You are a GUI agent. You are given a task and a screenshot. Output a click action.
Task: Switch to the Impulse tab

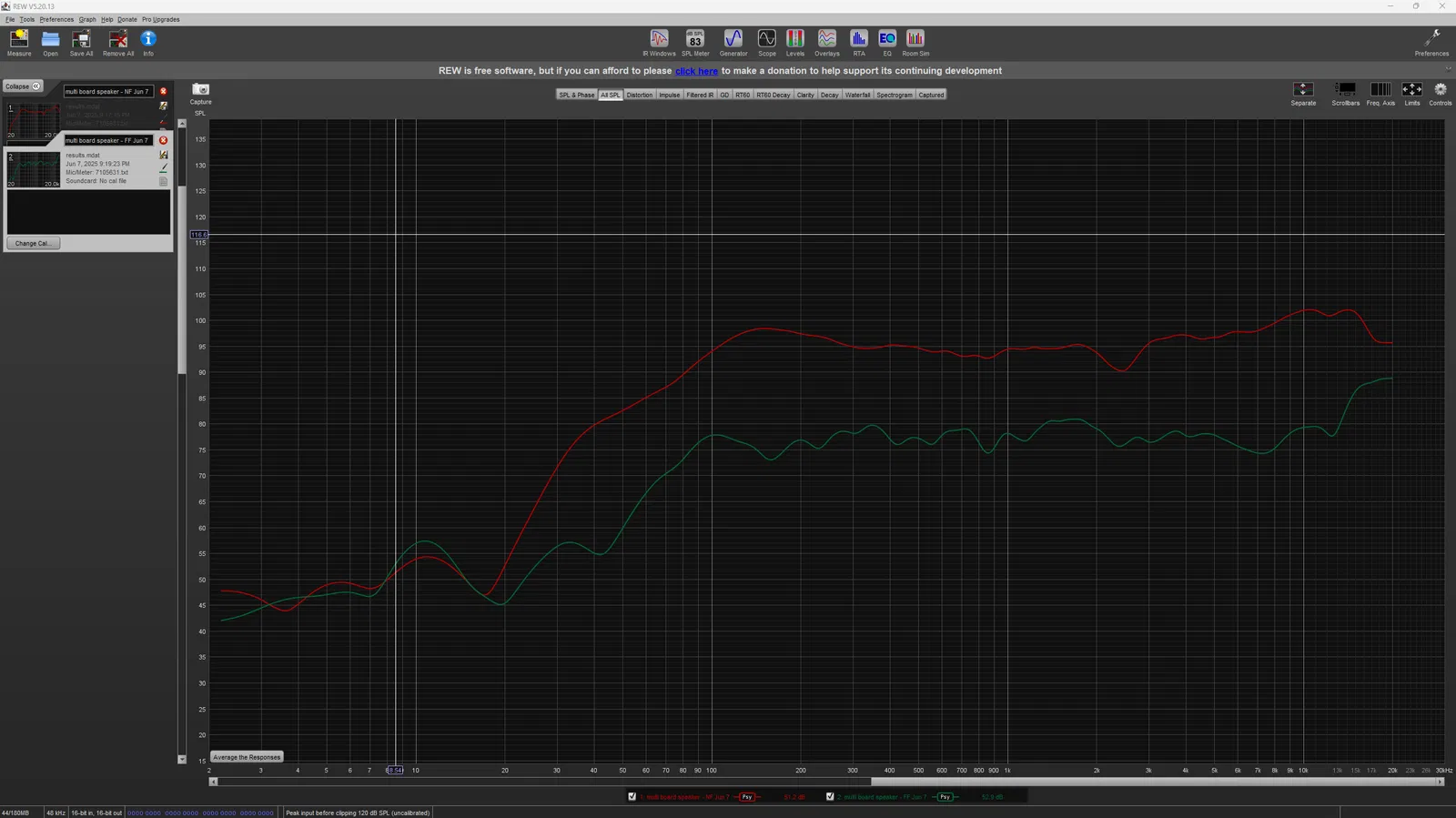pos(670,95)
